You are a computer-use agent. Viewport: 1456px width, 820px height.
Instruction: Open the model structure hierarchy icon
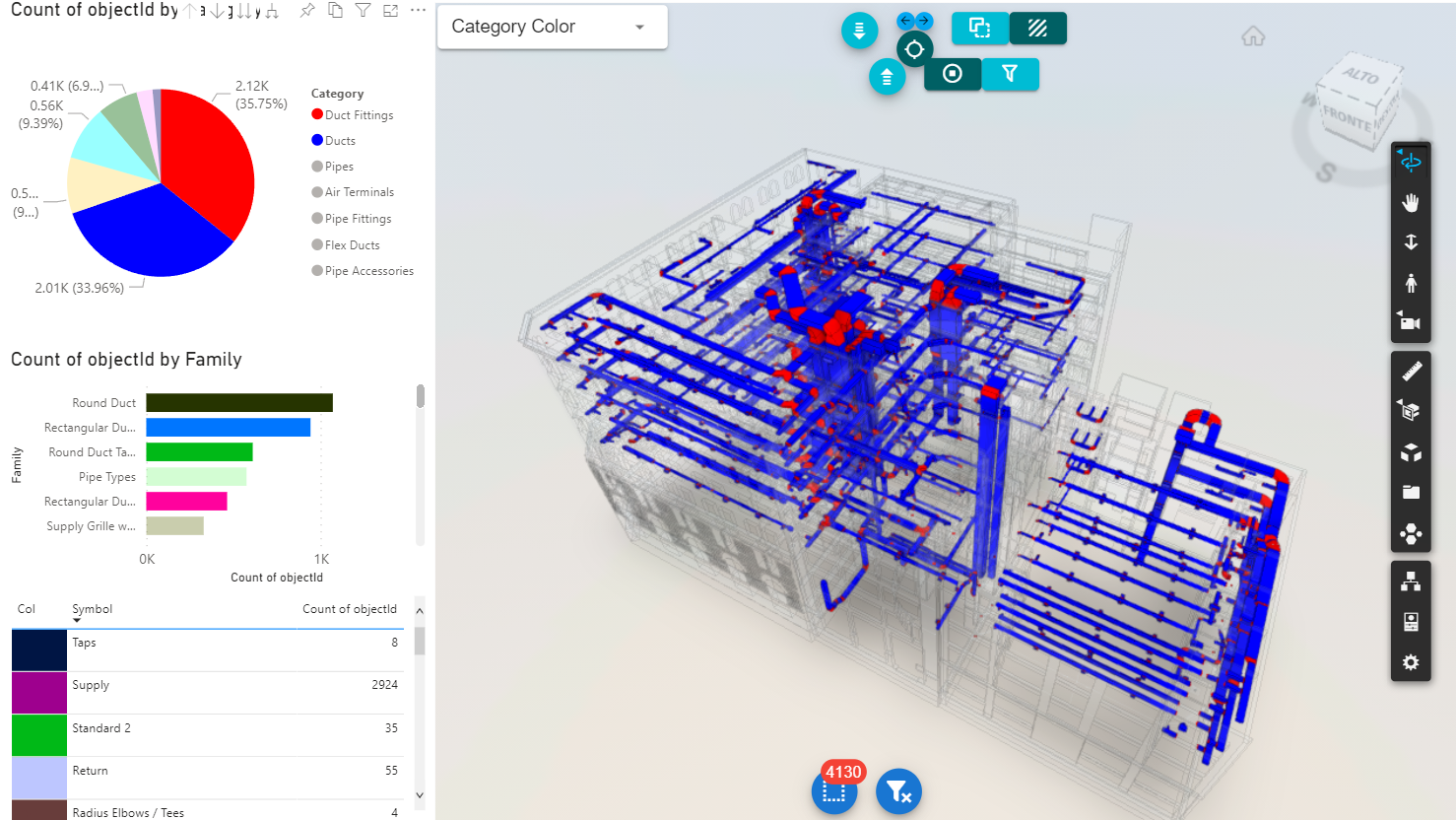tap(1411, 581)
